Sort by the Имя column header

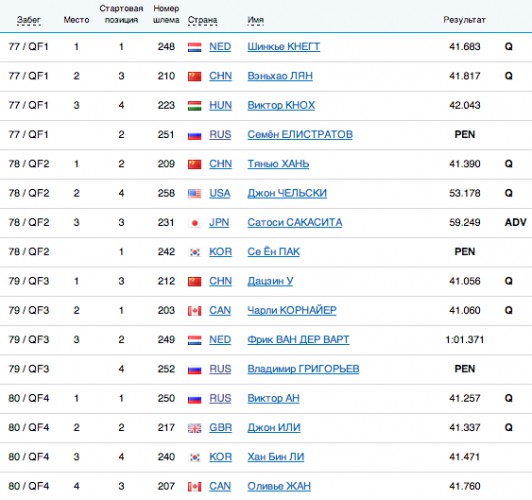[255, 20]
